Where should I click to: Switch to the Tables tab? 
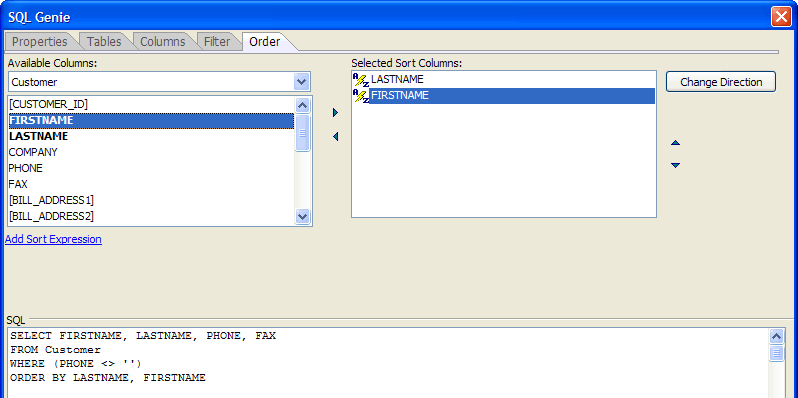click(104, 41)
